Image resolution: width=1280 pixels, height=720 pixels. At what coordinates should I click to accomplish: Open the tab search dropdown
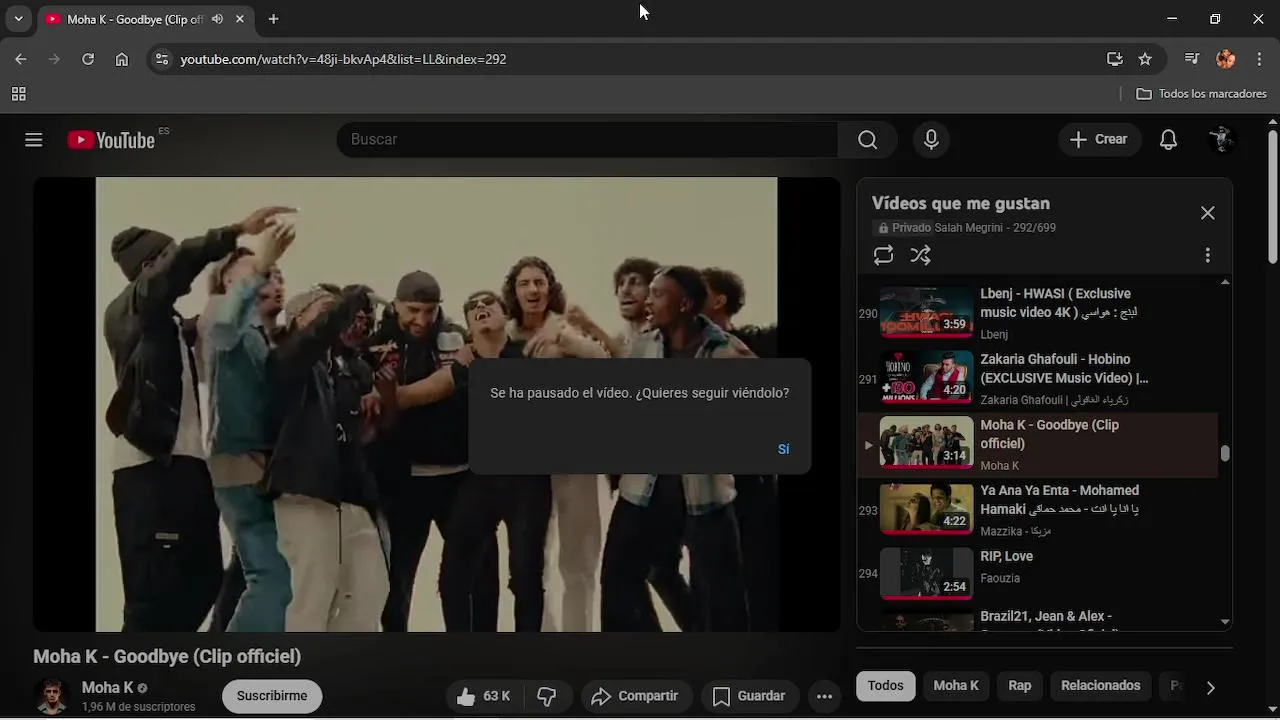(x=18, y=19)
